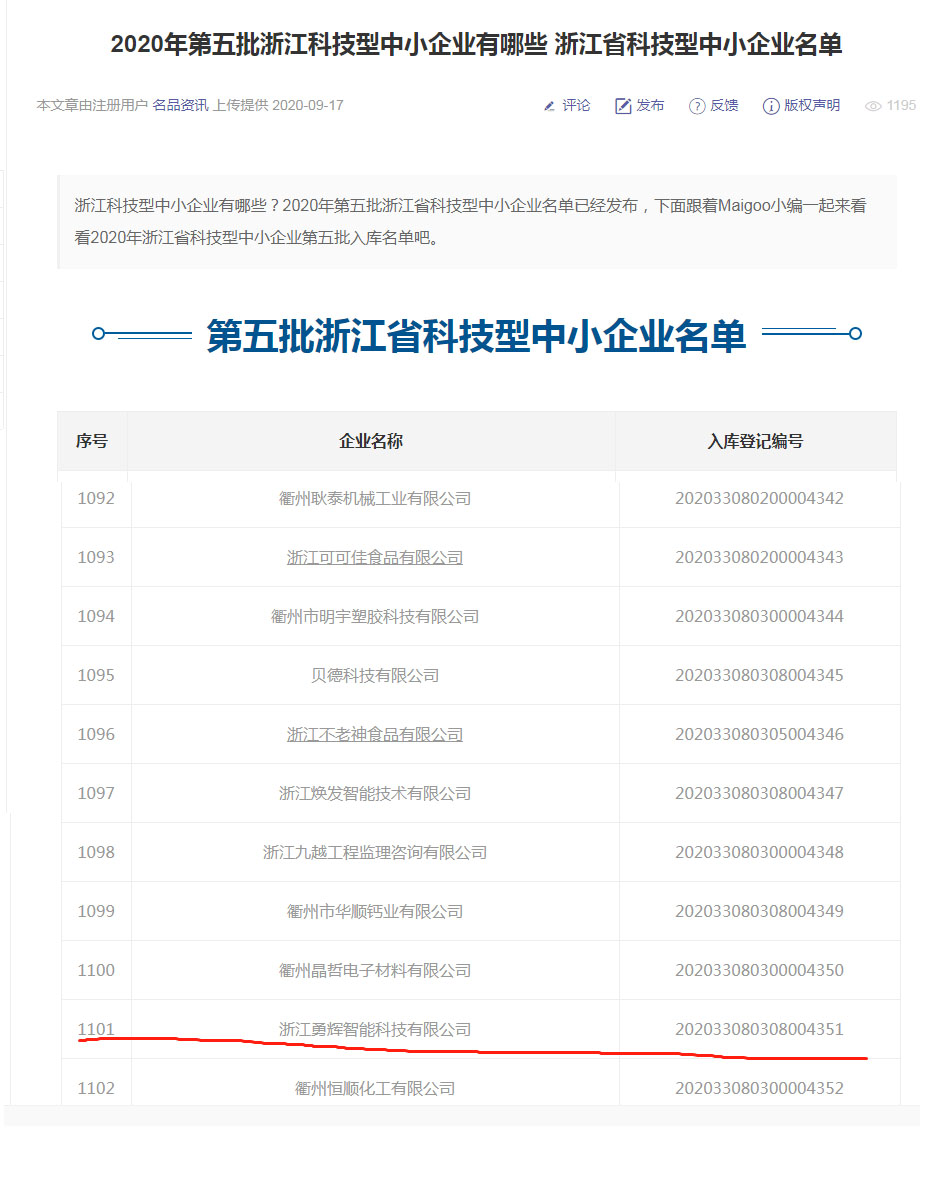Open the 浙江可可佳食品有限公司 company link
The image size is (940, 1186).
(x=375, y=557)
